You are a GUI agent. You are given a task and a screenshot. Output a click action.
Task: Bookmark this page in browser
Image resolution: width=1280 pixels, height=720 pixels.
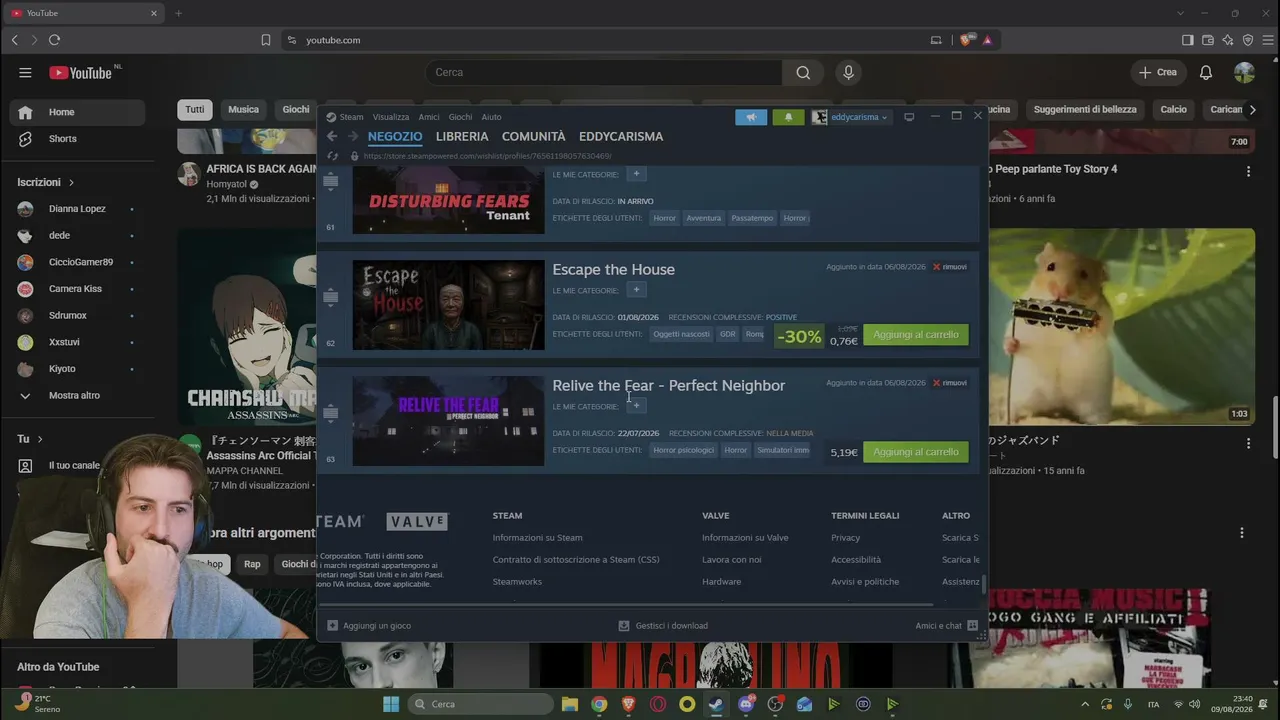pyautogui.click(x=266, y=40)
